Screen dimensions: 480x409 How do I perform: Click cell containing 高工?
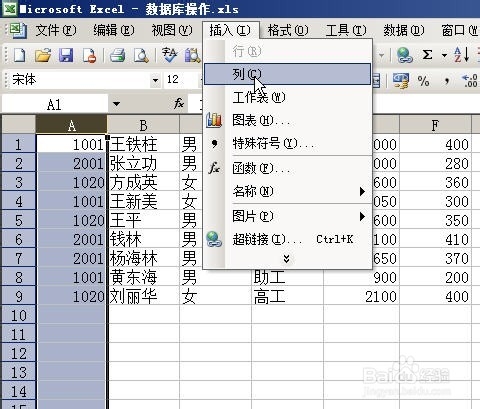click(287, 296)
